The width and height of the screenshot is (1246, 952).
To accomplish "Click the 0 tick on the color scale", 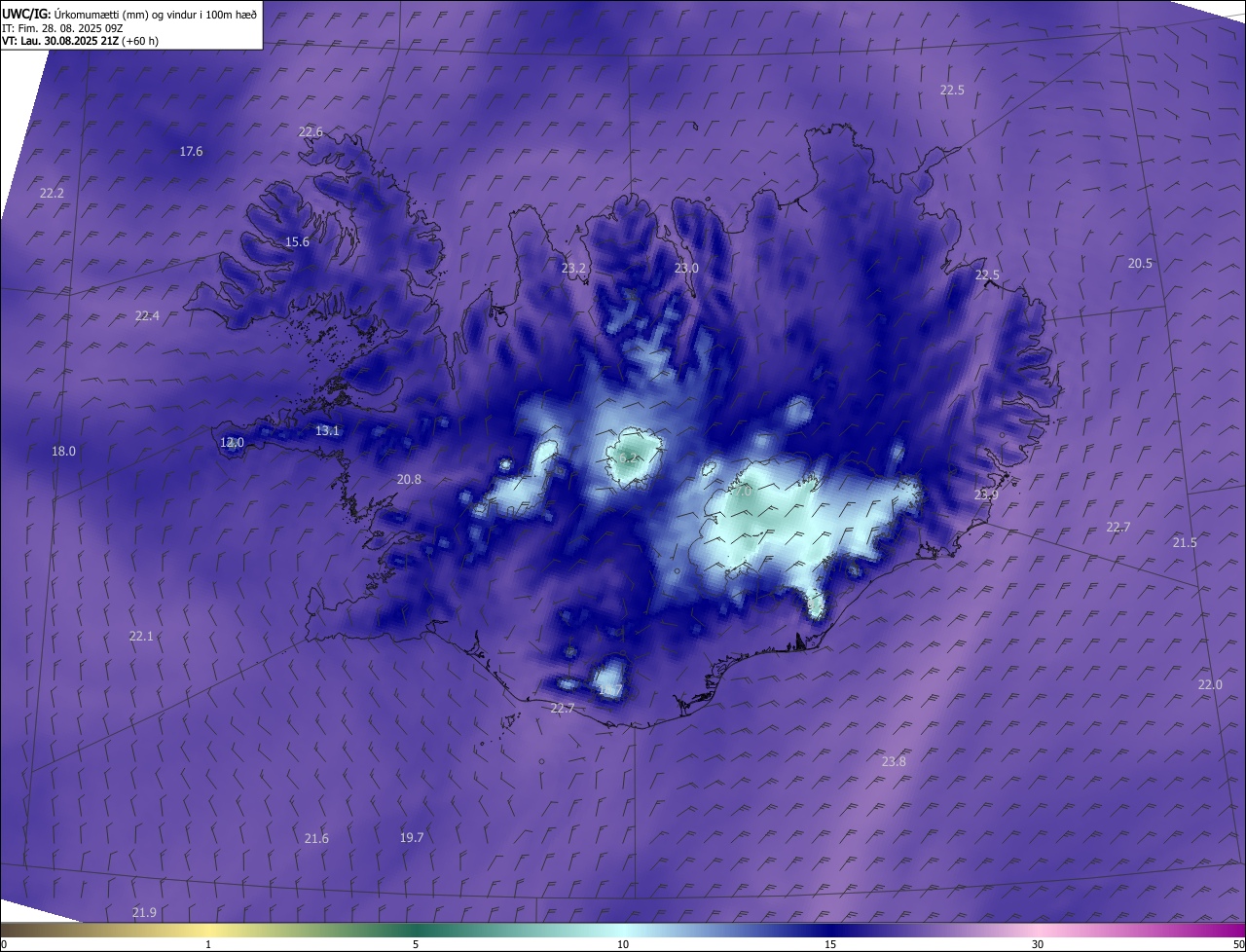I will [4, 944].
